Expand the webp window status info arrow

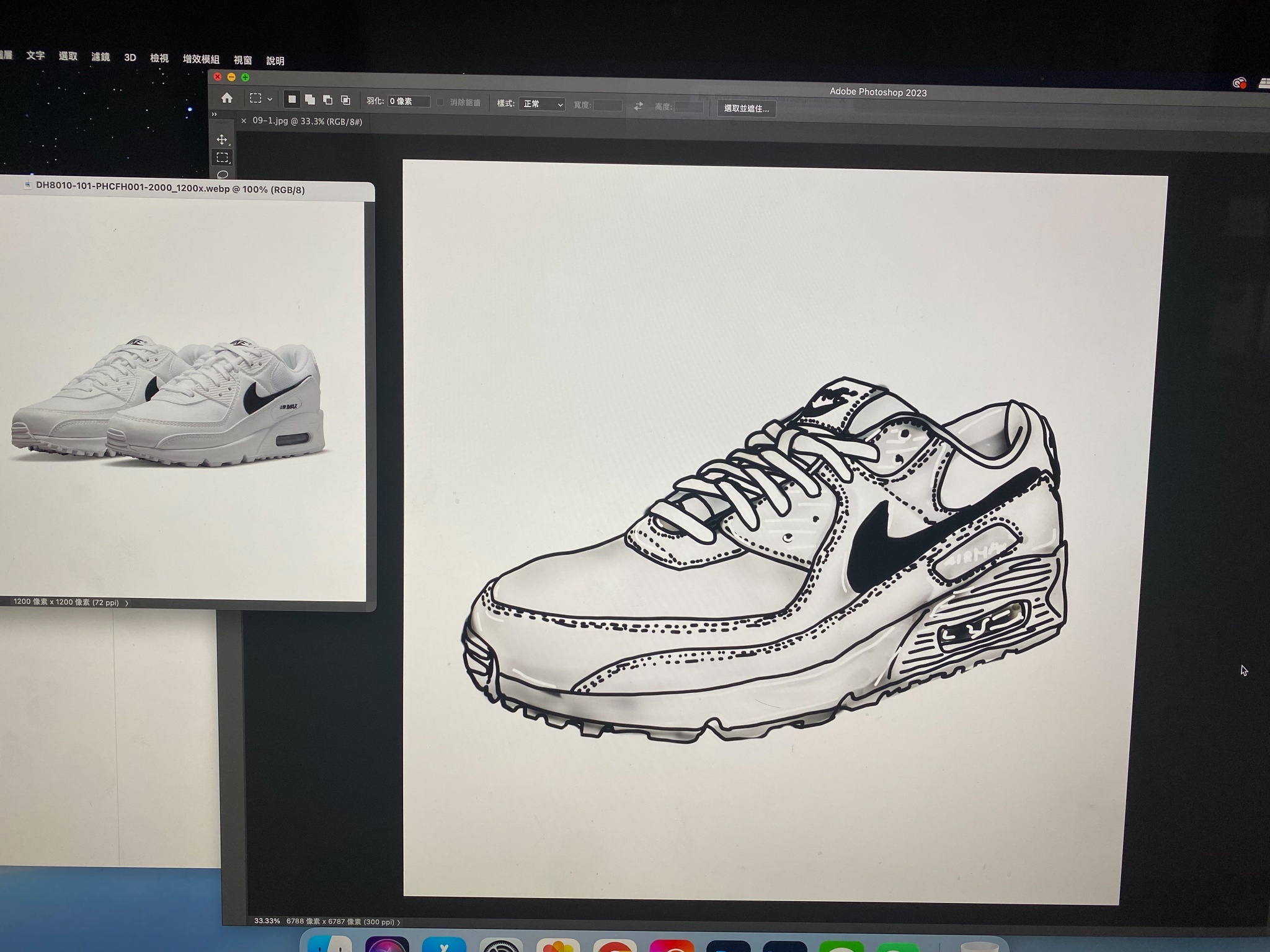pyautogui.click(x=127, y=602)
